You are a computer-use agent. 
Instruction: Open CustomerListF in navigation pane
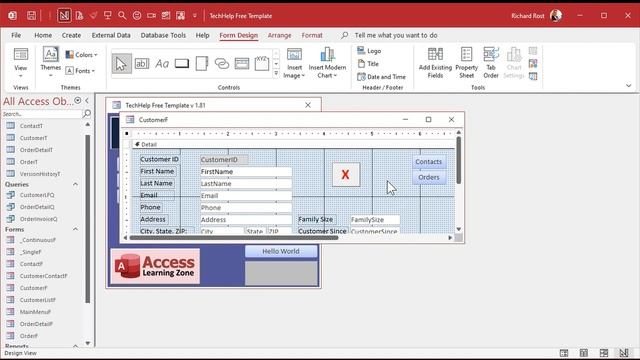(38, 300)
